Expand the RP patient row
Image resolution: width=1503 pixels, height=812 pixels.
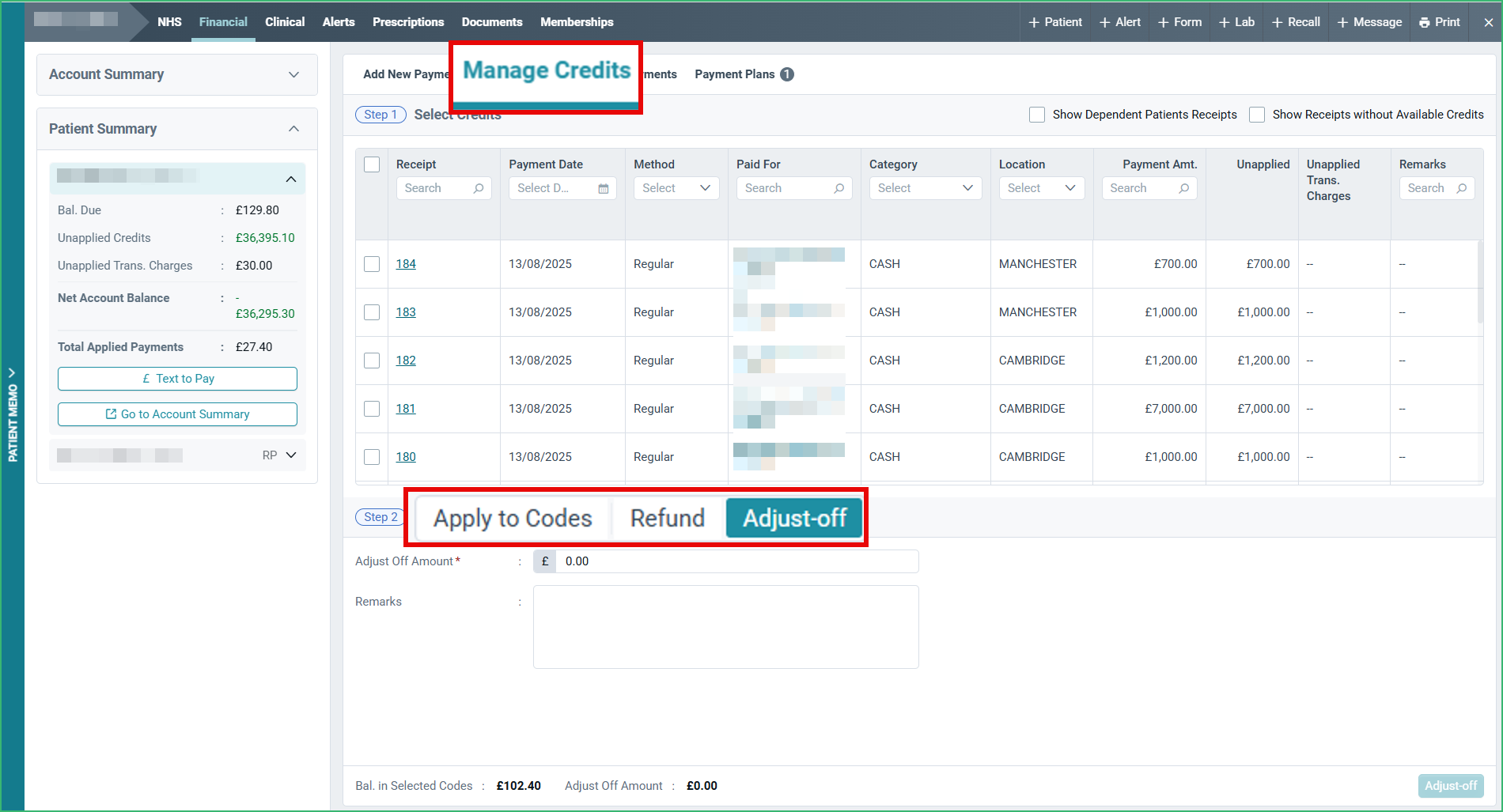pos(291,455)
